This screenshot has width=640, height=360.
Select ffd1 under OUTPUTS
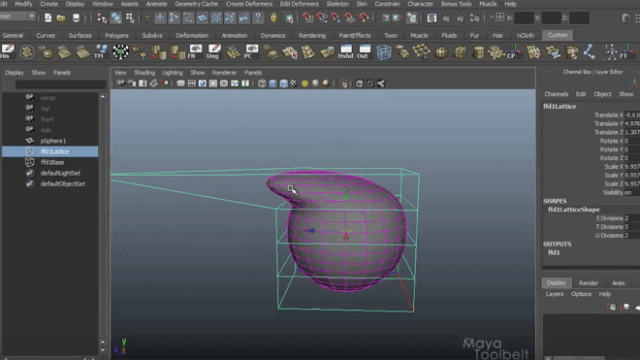click(554, 253)
